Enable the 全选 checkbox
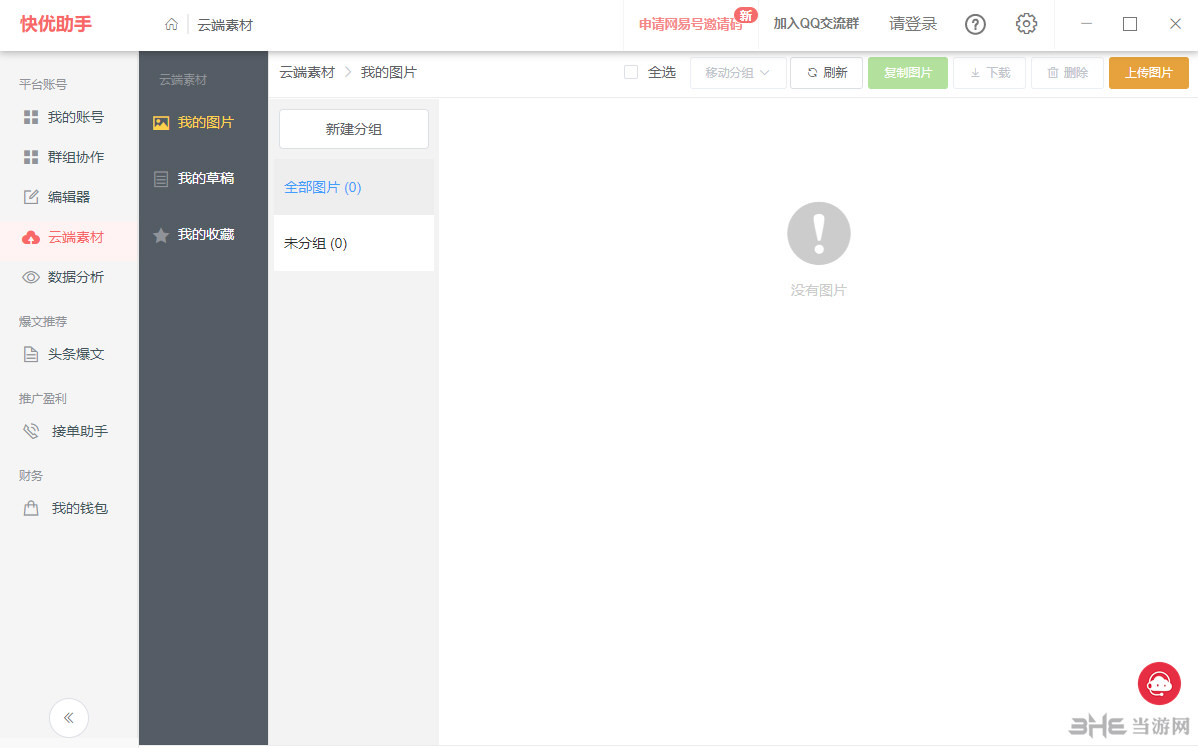The width and height of the screenshot is (1198, 748). point(631,72)
